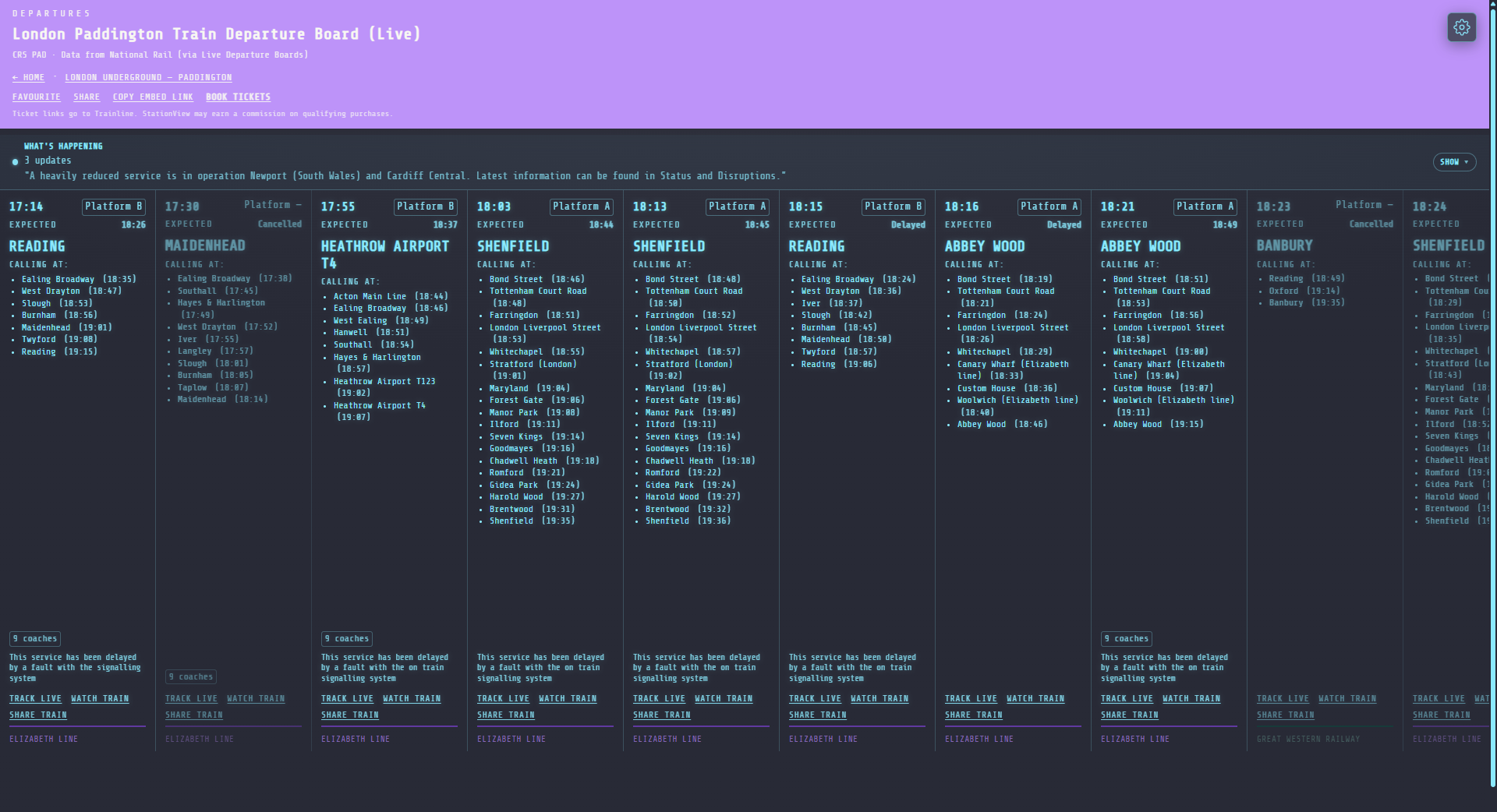The height and width of the screenshot is (812, 1497).
Task: Click Delayed status on 18:15 Reading service
Action: pyautogui.click(x=908, y=224)
